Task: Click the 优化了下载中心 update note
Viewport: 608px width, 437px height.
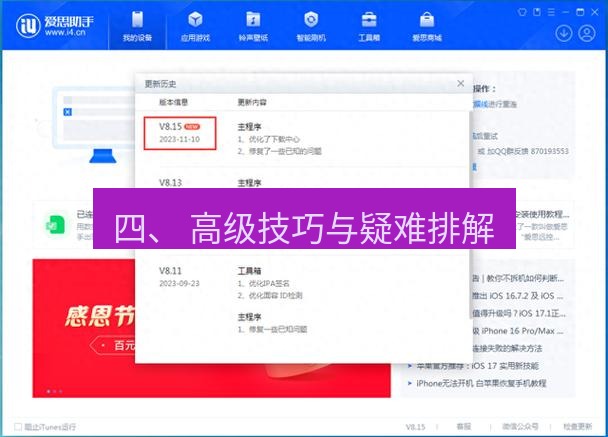Action: click(x=268, y=139)
